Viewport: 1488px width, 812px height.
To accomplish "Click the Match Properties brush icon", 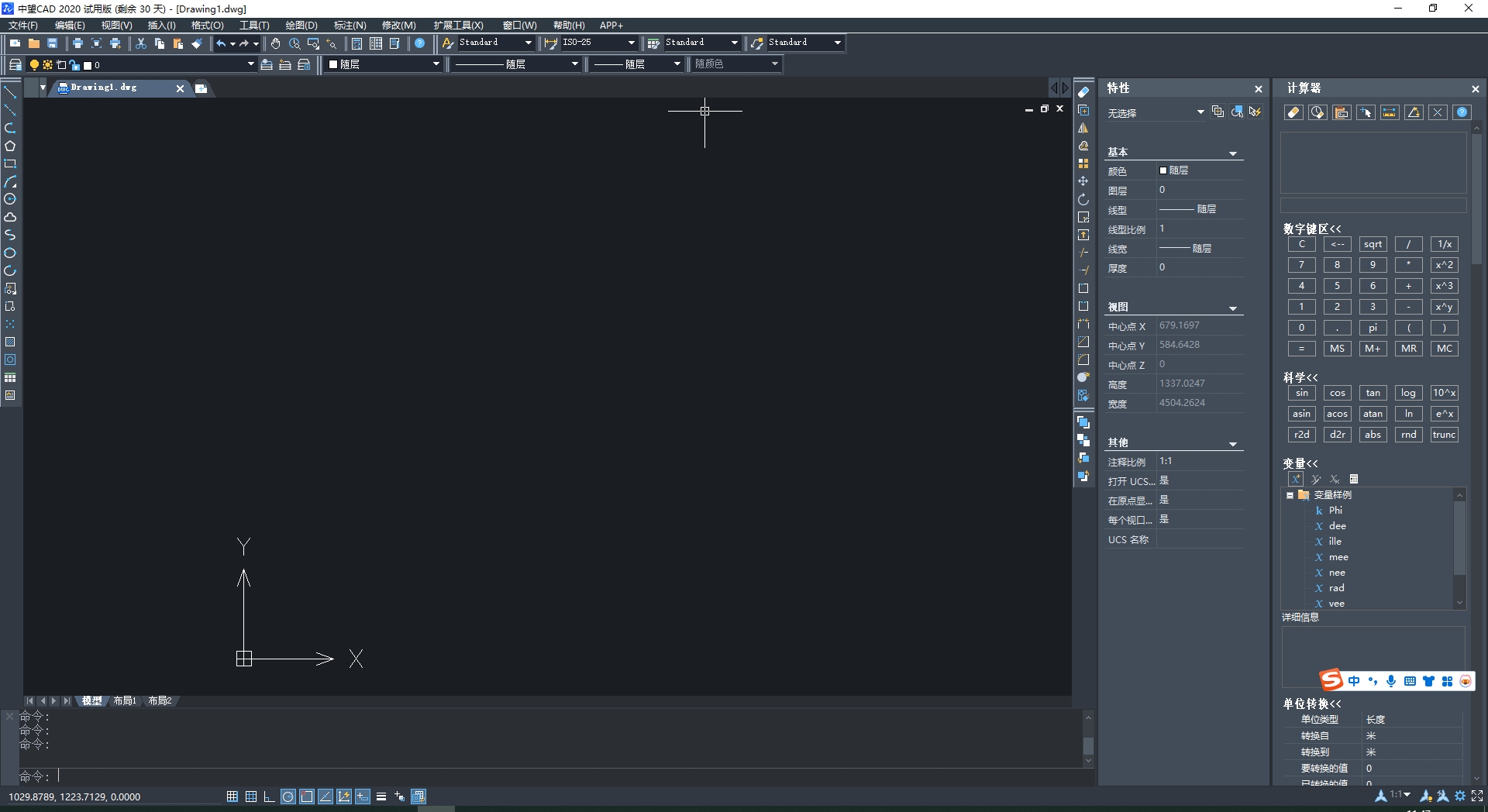I will tap(197, 43).
